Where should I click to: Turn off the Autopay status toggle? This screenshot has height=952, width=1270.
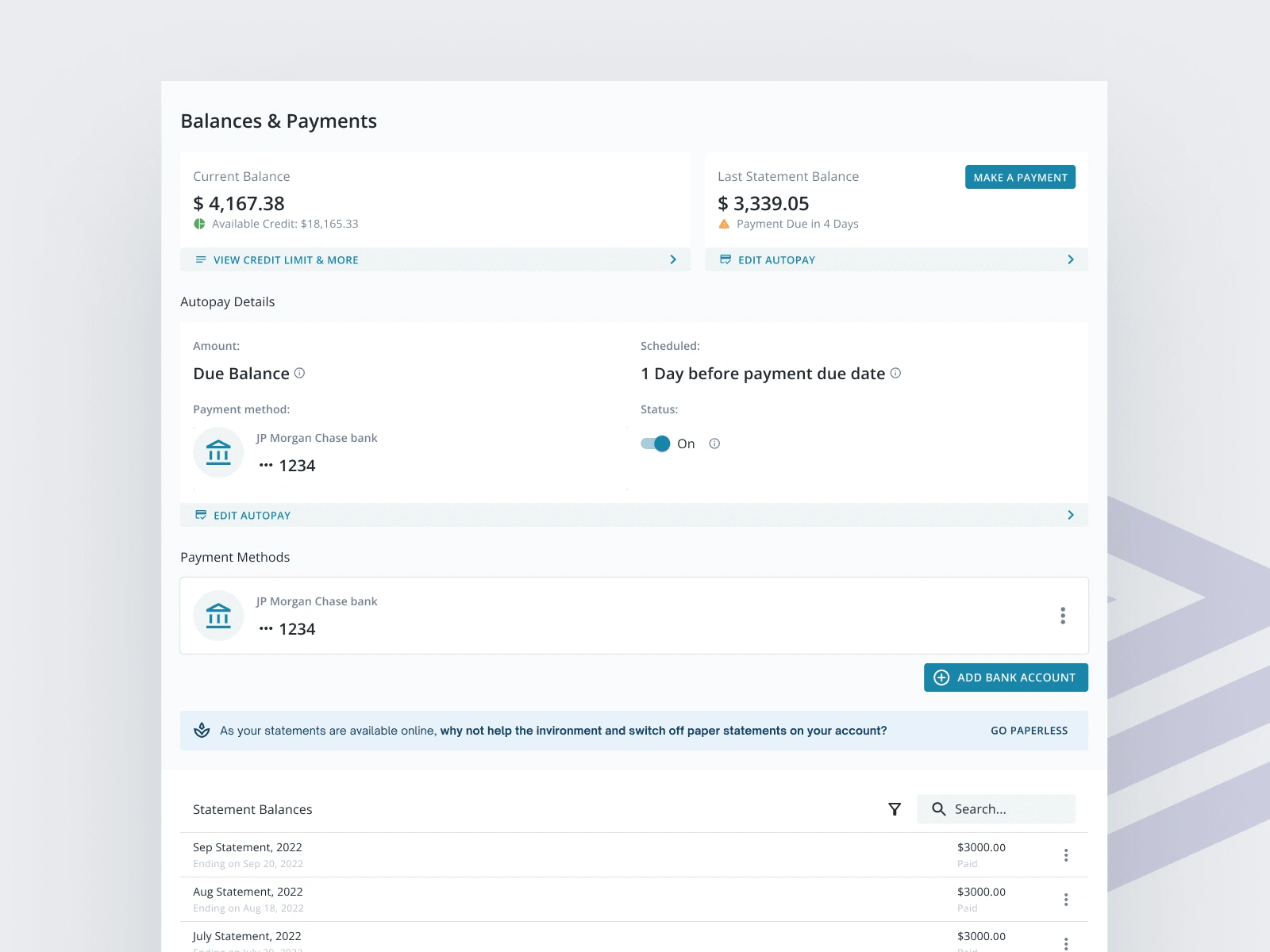[x=656, y=443]
